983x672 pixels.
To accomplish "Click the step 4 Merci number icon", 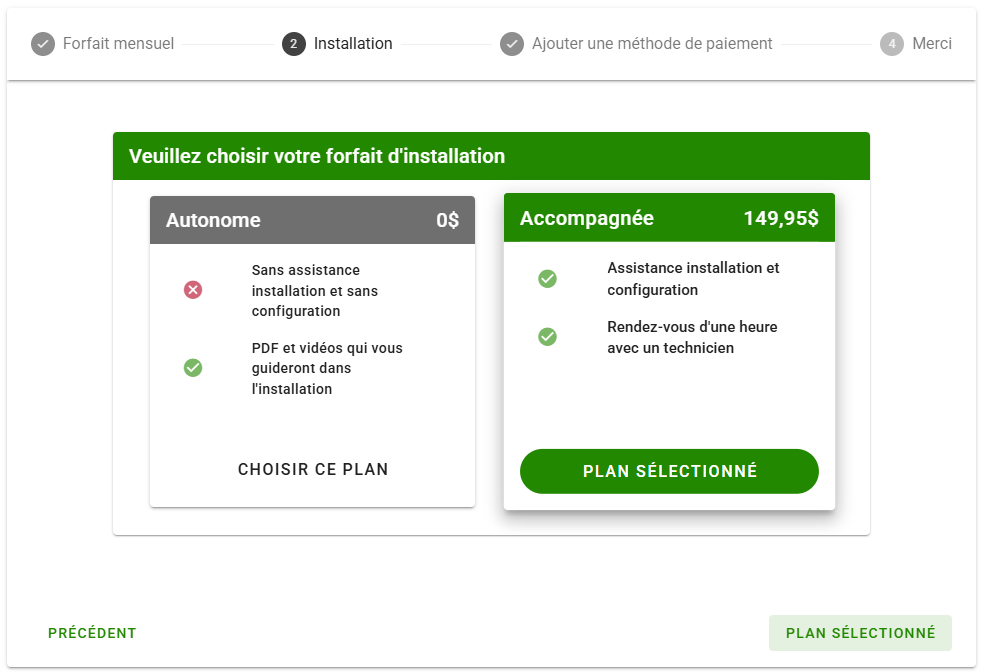I will click(892, 44).
